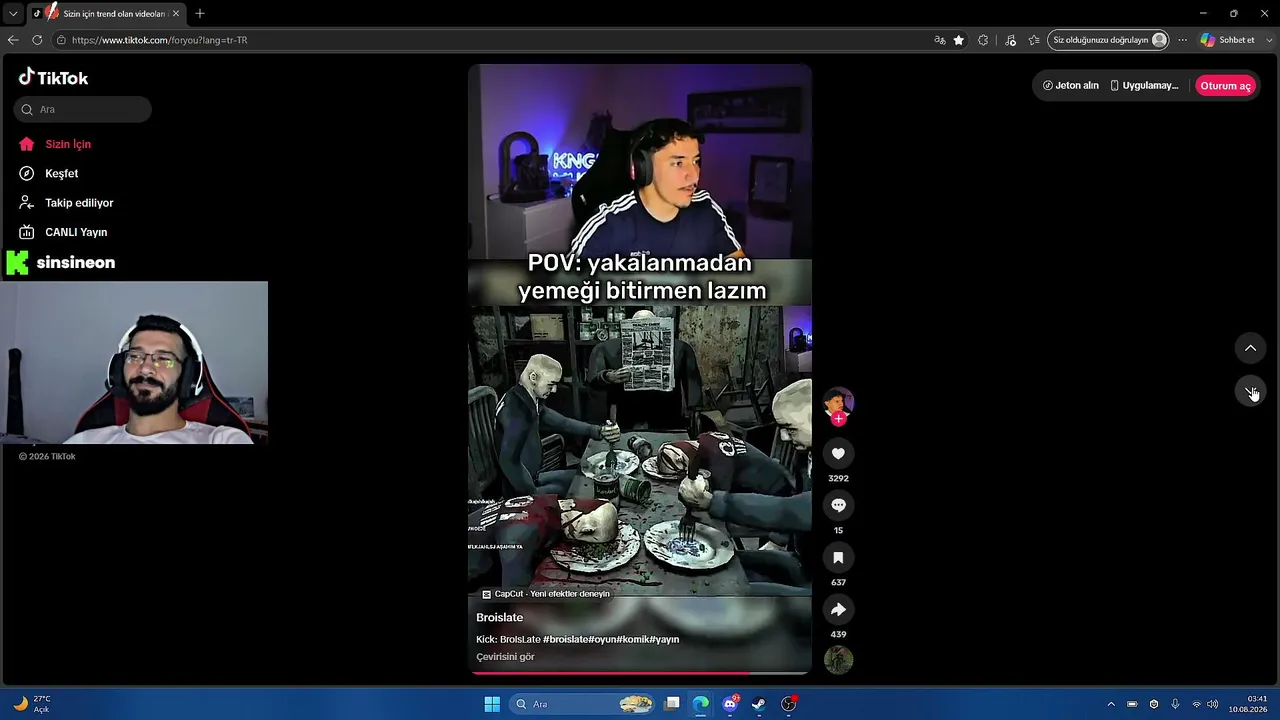This screenshot has width=1280, height=720.
Task: Open the TikTok logo home link
Action: [54, 77]
